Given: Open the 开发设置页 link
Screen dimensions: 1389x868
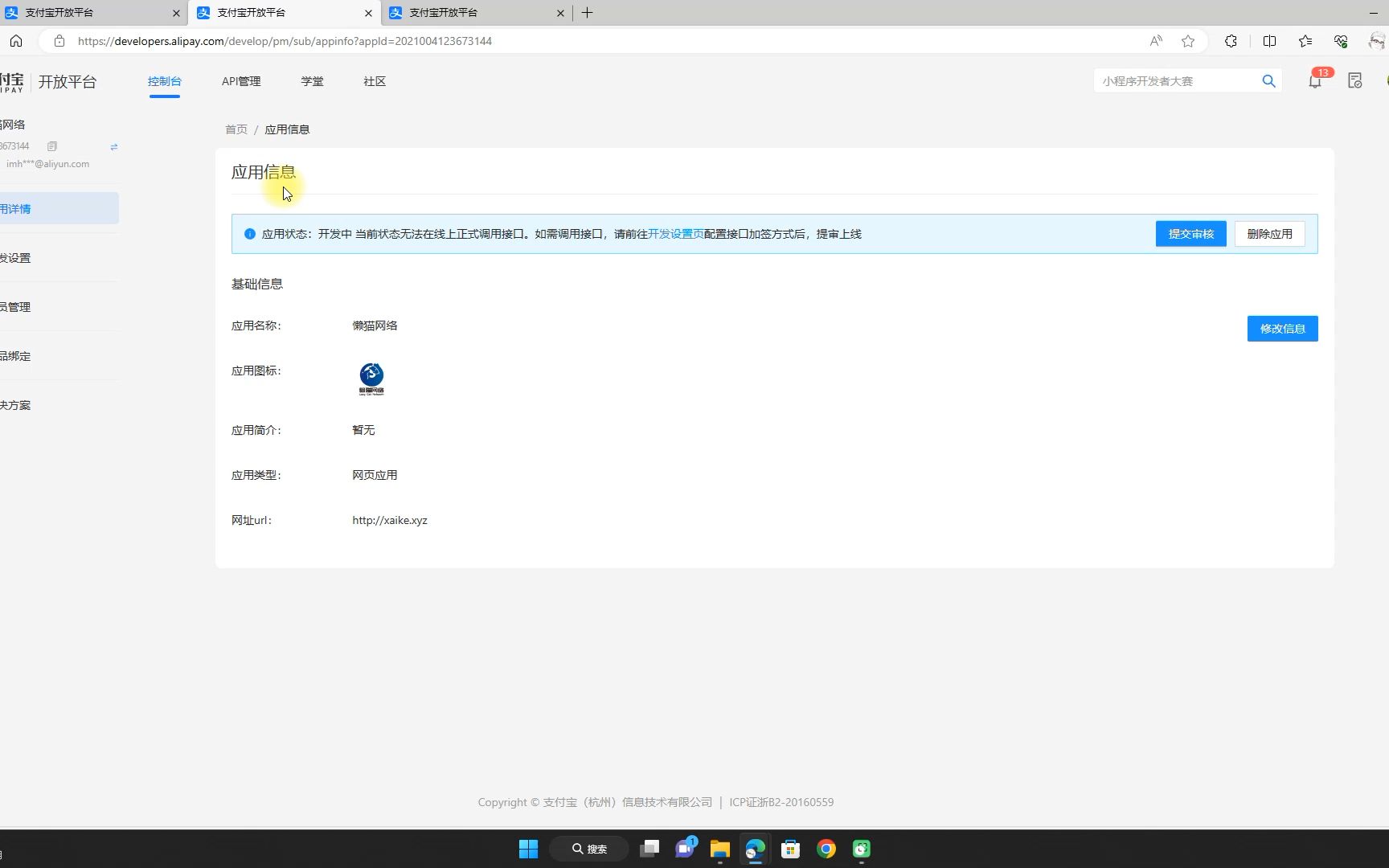Looking at the screenshot, I should [676, 234].
